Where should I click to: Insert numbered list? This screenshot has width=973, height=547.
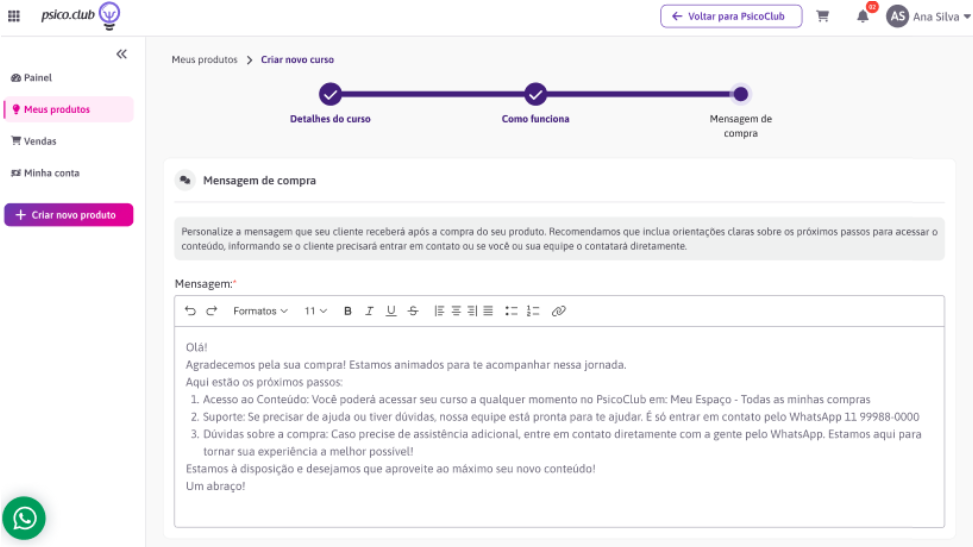coord(533,311)
